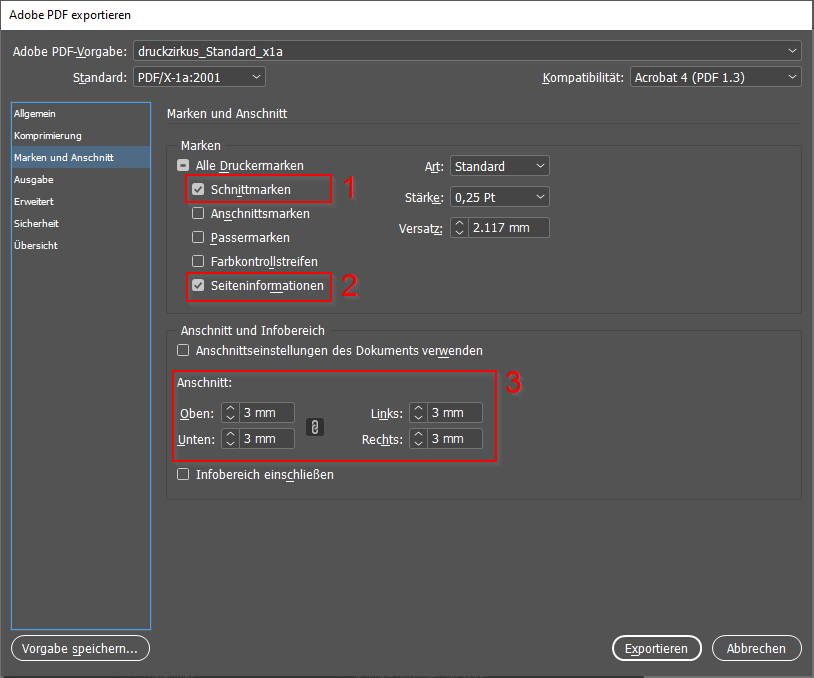The width and height of the screenshot is (814, 678).
Task: Click the Versatz stepper arrows
Action: point(459,228)
